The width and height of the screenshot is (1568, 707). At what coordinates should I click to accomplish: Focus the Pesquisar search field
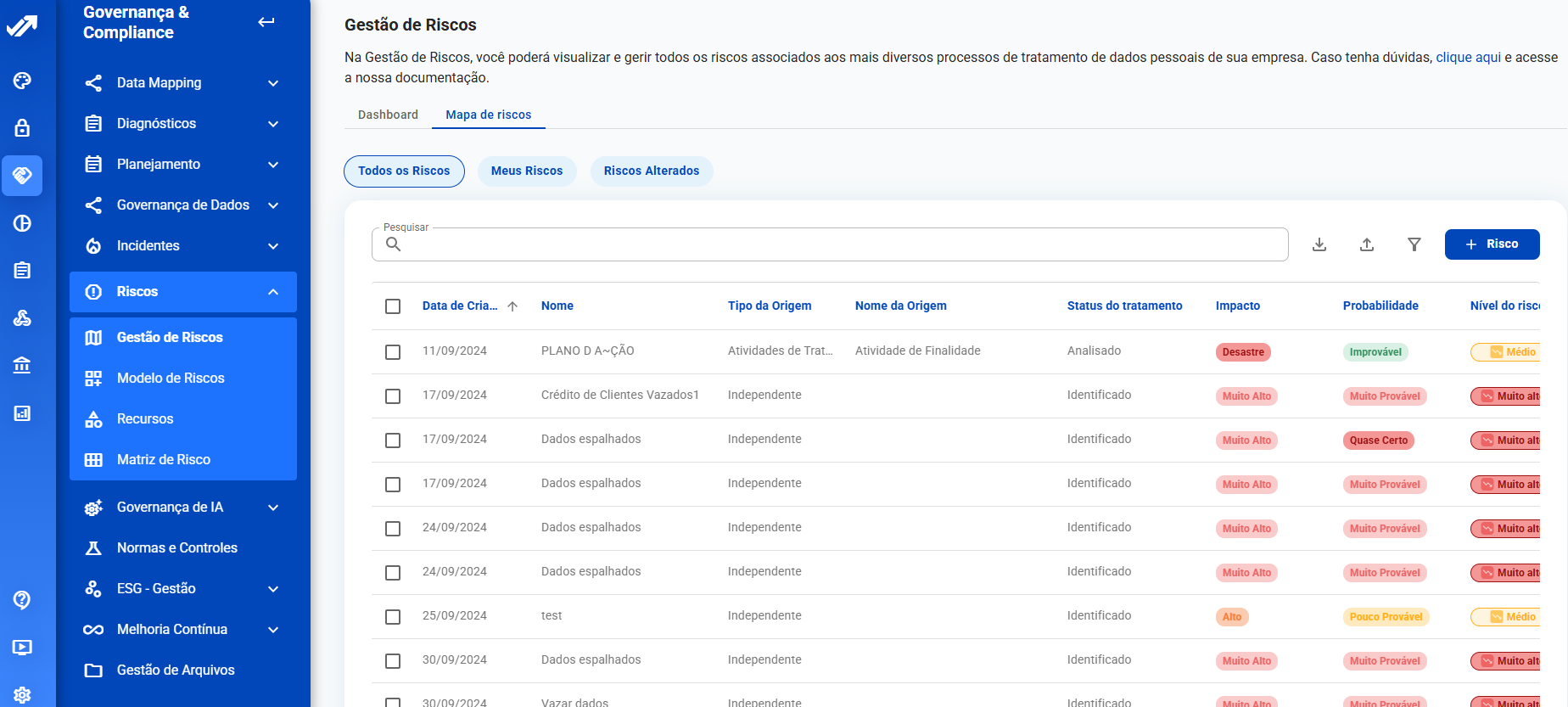click(x=840, y=245)
